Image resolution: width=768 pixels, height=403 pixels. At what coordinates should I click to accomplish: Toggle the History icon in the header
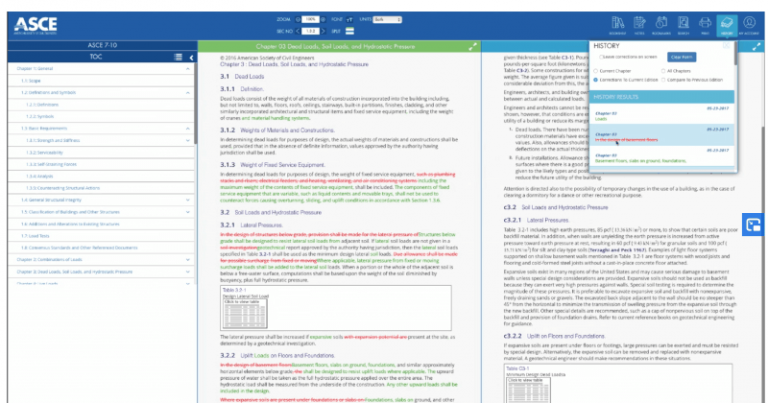[727, 25]
